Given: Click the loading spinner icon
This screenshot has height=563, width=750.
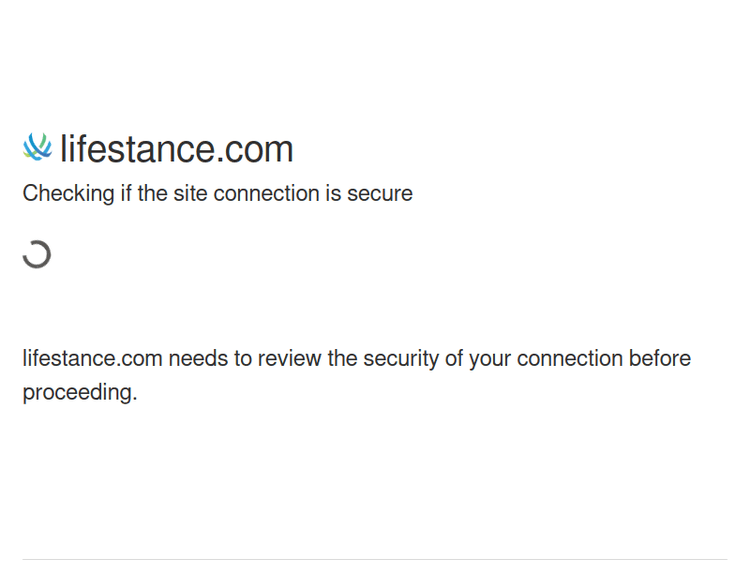Looking at the screenshot, I should point(37,254).
